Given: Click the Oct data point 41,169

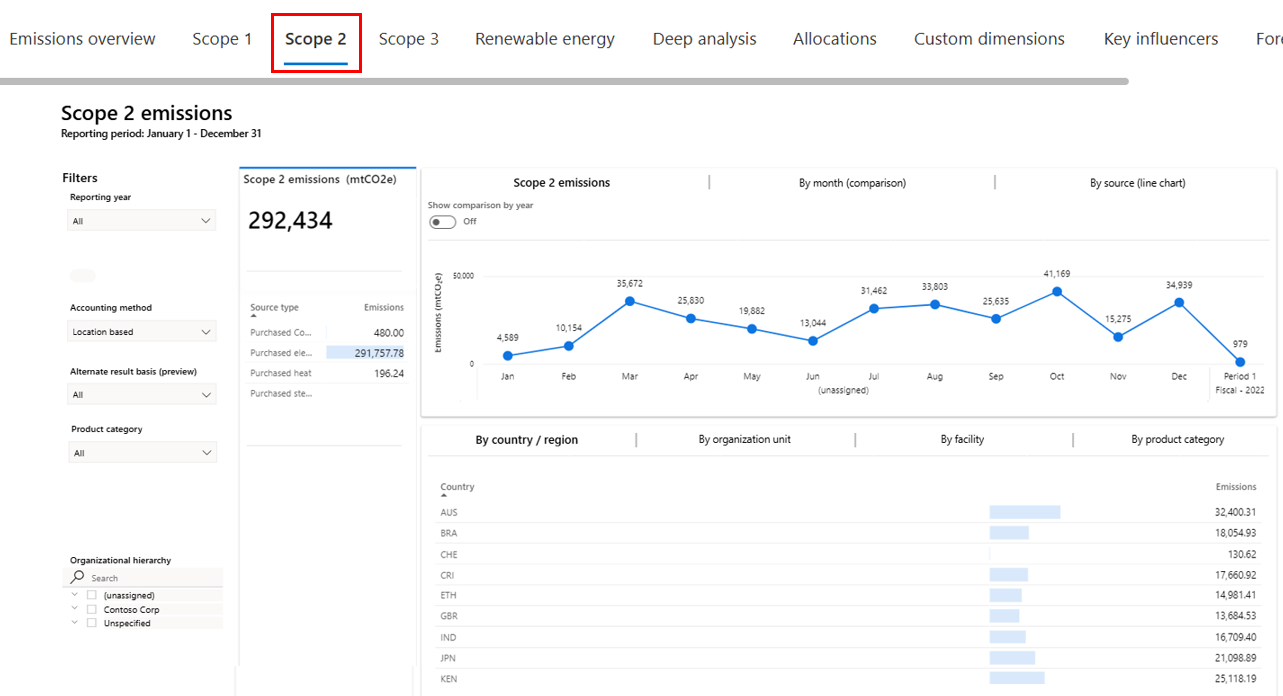Looking at the screenshot, I should (1057, 292).
